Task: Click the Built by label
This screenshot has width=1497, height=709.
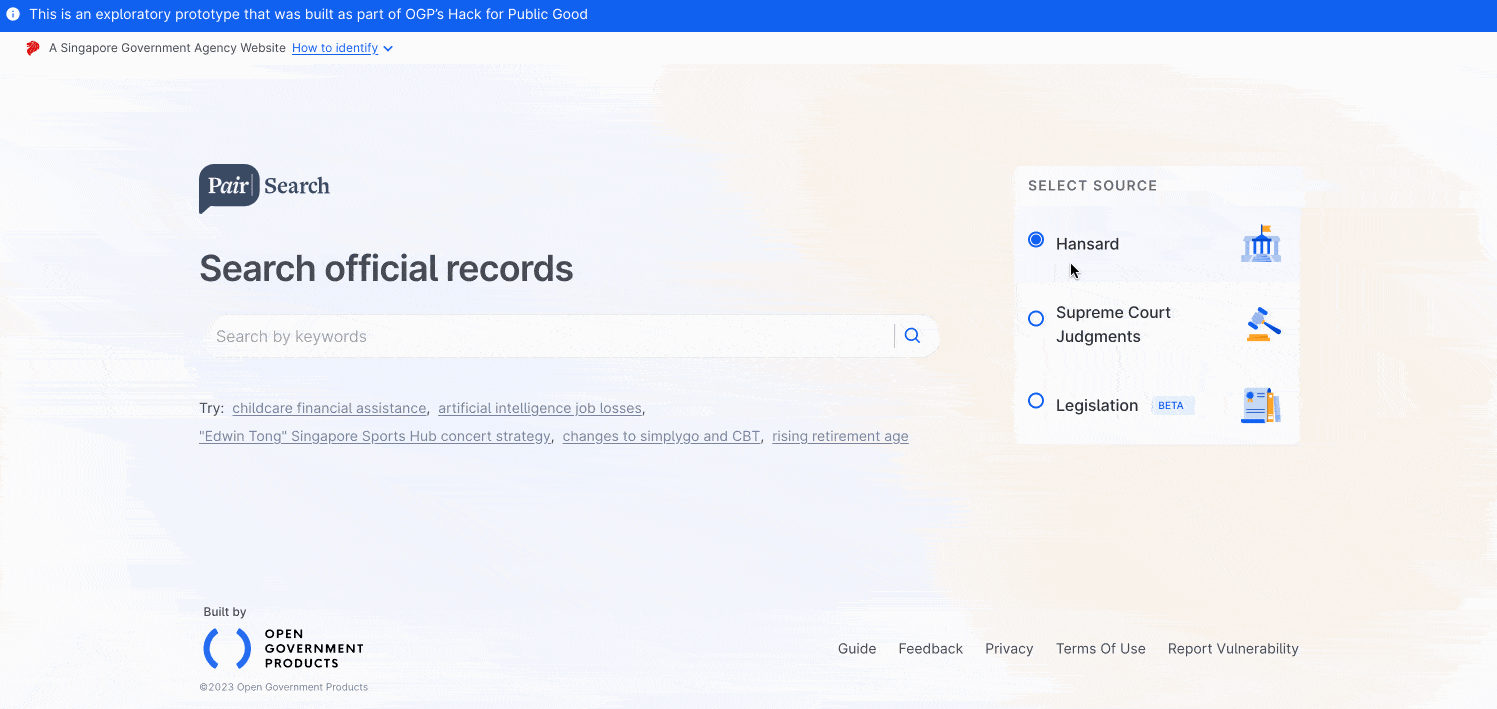Action: (x=225, y=612)
